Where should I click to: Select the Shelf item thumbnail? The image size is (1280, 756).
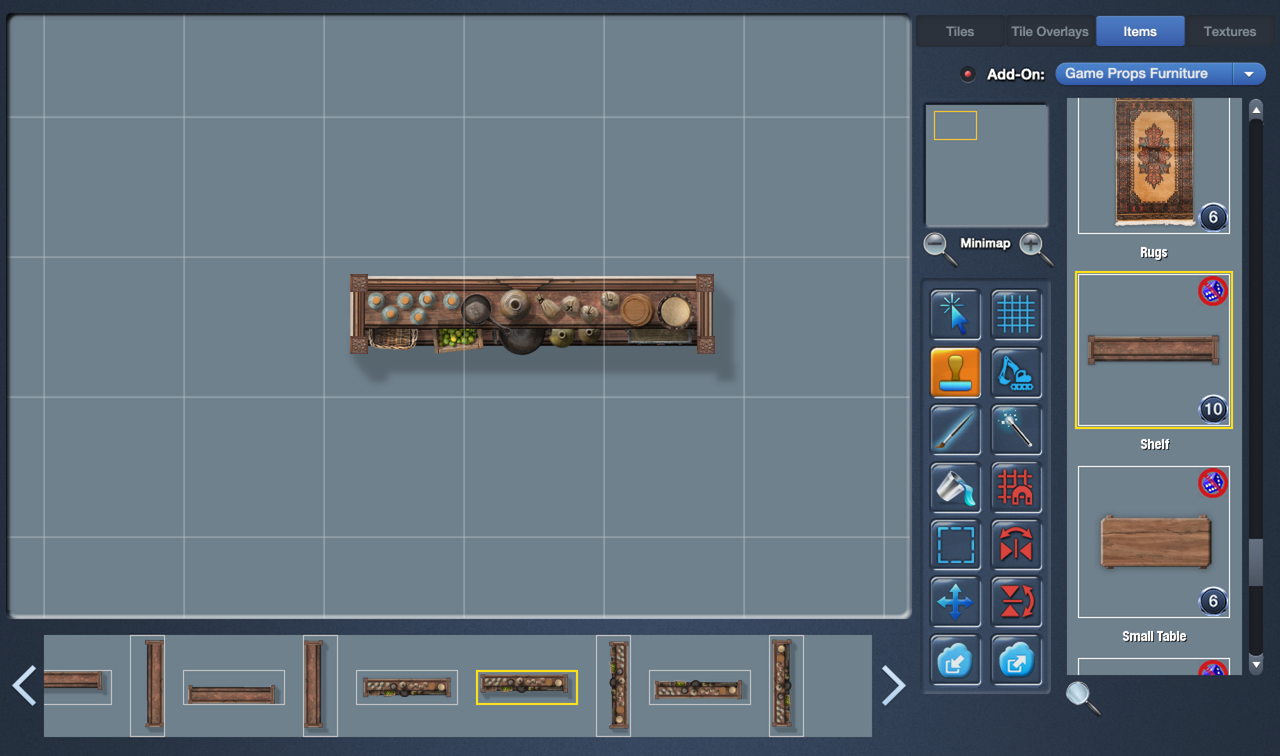1154,350
